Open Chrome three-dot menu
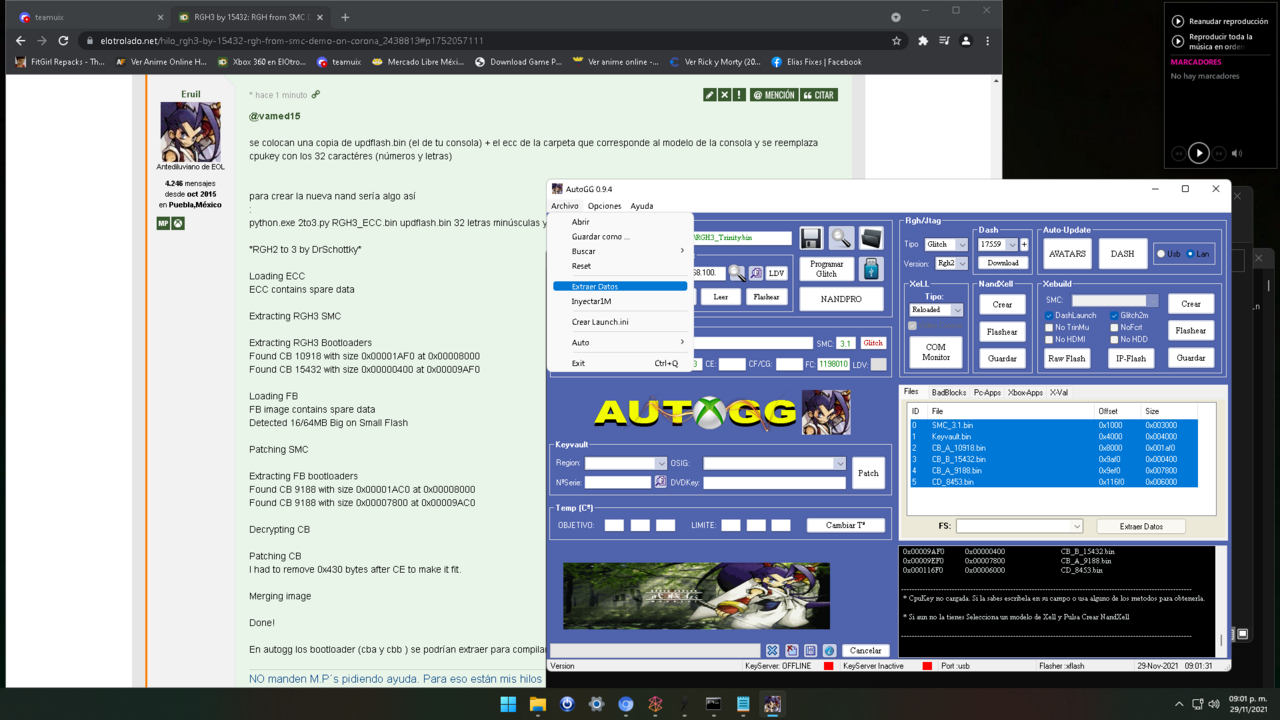The image size is (1280, 720). [987, 41]
